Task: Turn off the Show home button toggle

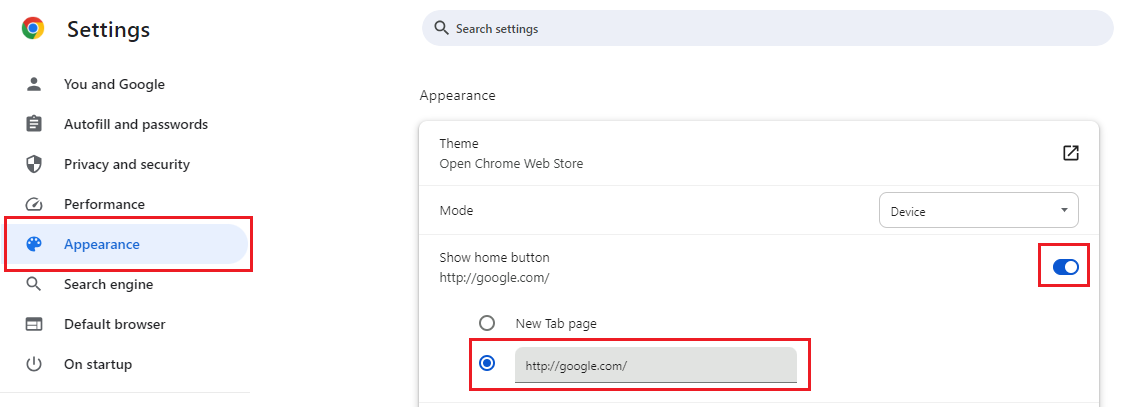Action: pyautogui.click(x=1065, y=267)
